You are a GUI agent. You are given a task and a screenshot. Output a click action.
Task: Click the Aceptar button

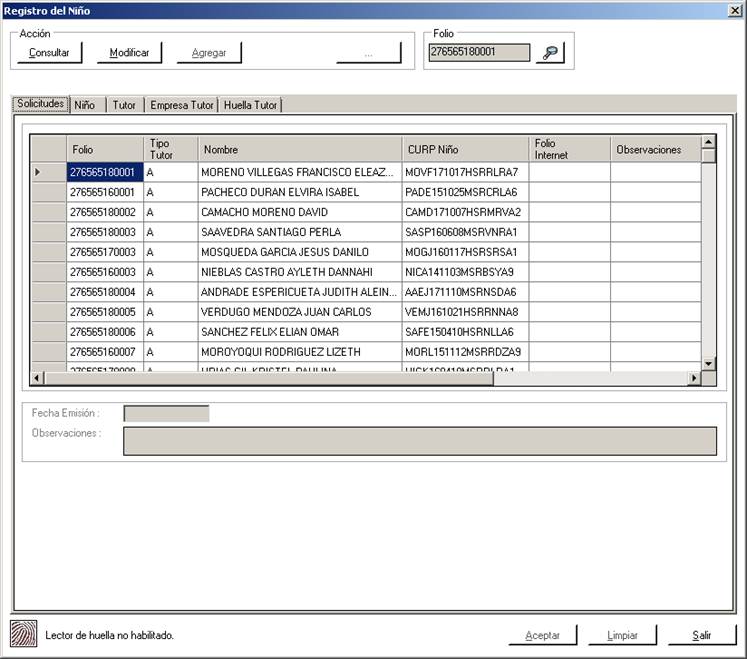(543, 635)
